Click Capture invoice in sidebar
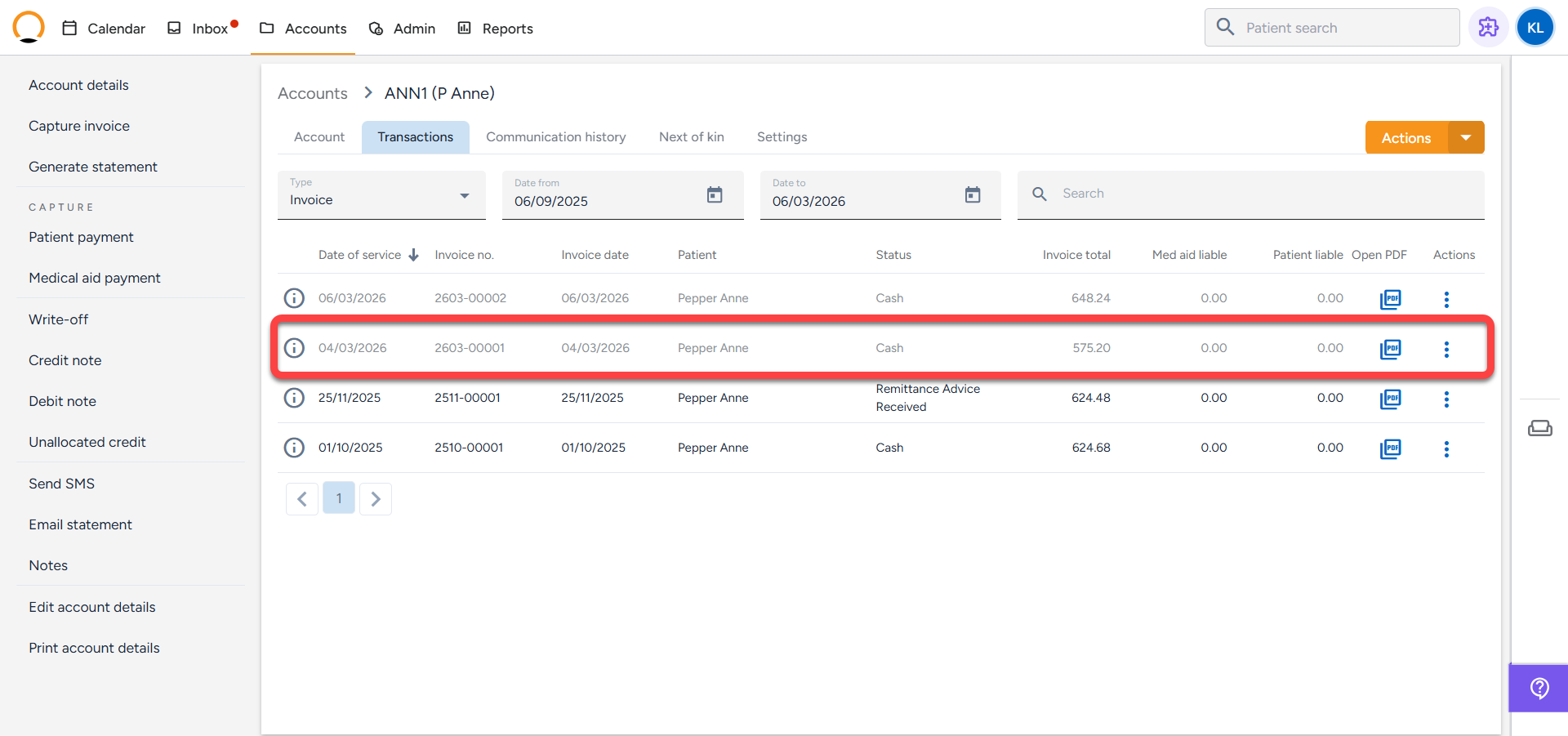The height and width of the screenshot is (736, 1568). [x=79, y=126]
